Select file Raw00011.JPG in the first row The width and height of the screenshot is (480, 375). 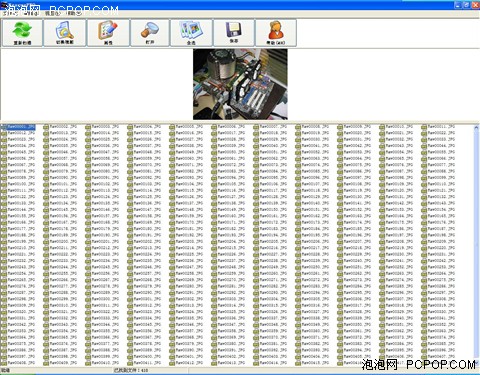point(441,127)
